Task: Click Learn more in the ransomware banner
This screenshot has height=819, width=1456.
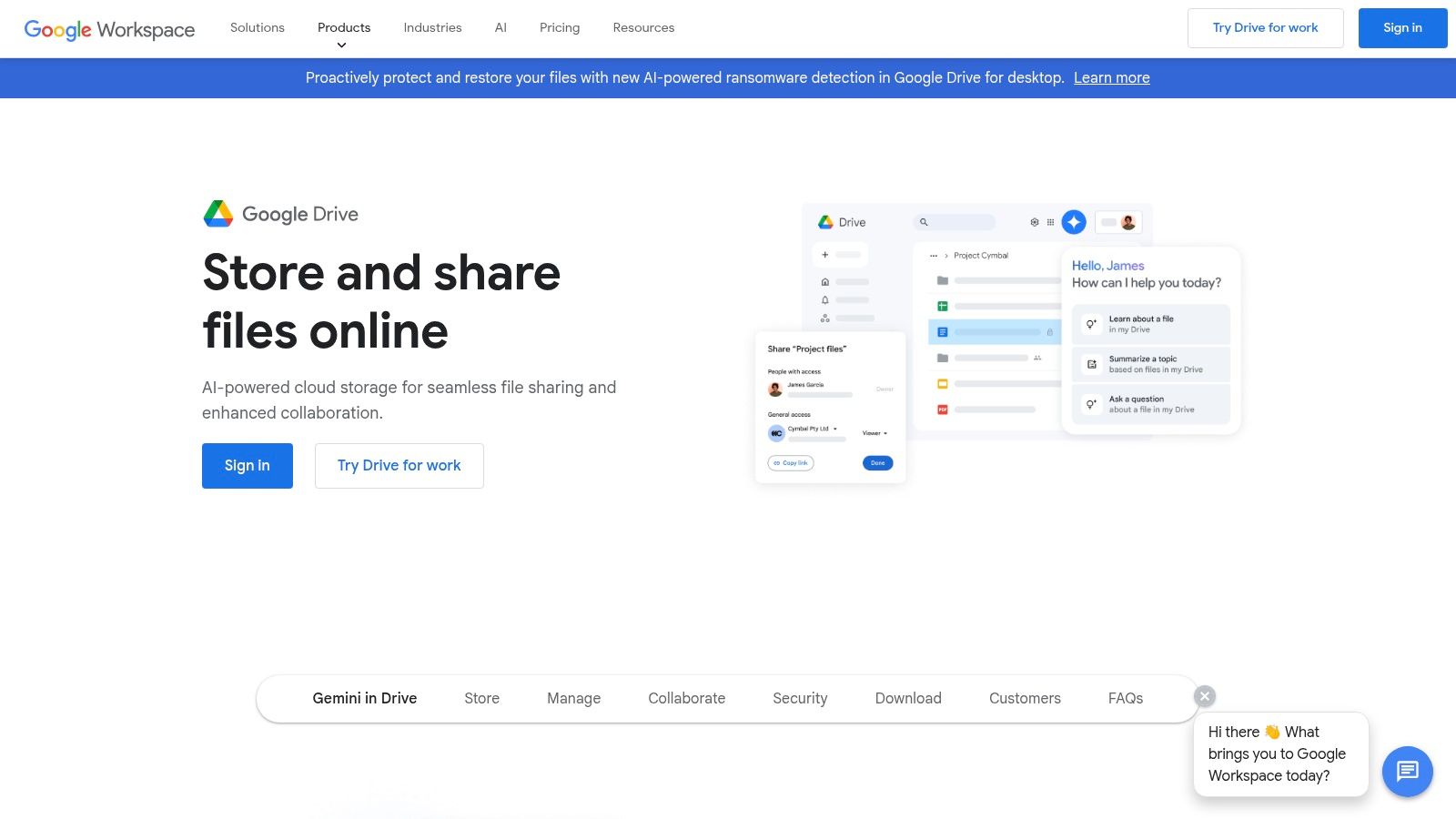Action: click(1111, 77)
